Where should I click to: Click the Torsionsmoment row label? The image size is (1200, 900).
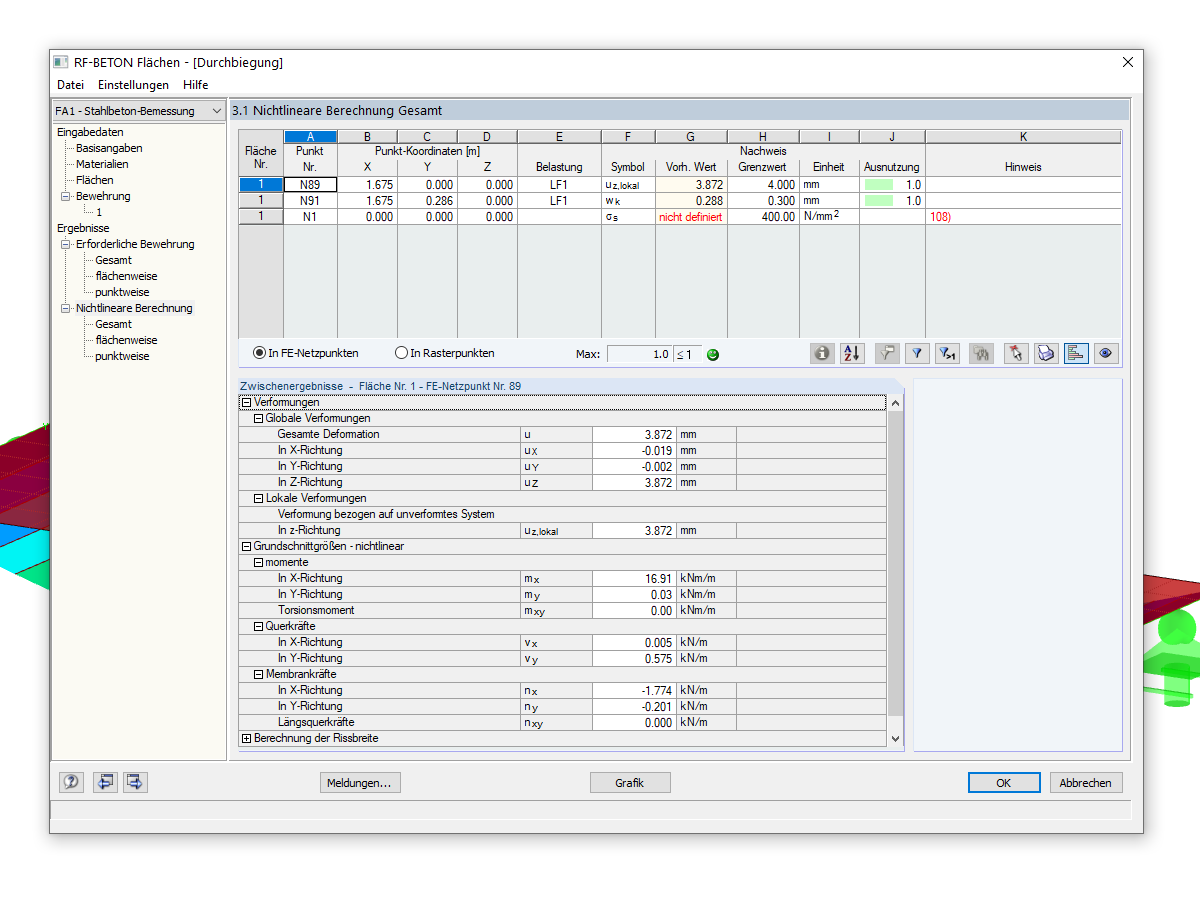pos(316,610)
